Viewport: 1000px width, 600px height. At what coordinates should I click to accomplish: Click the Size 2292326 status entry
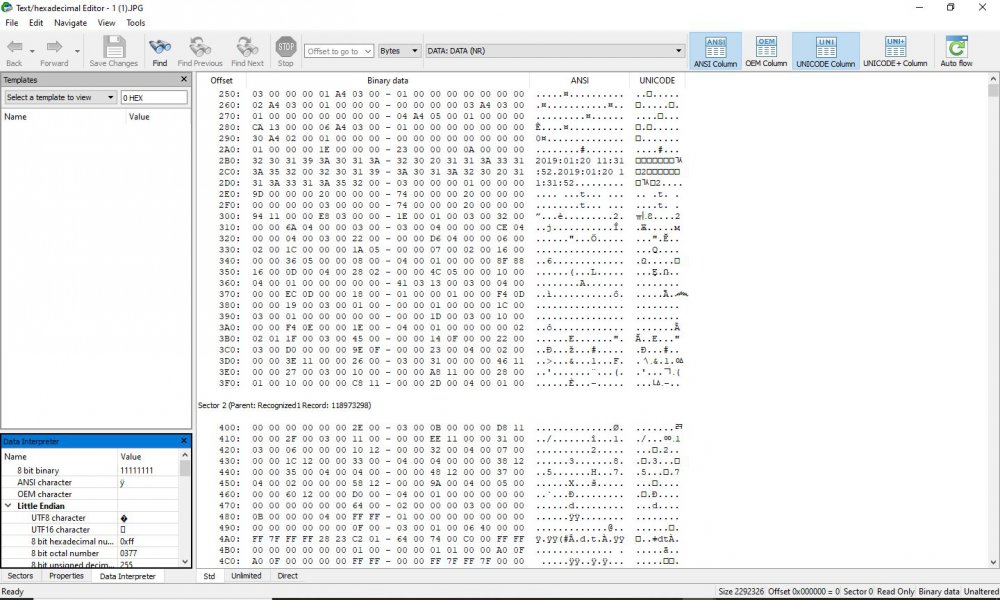(740, 592)
